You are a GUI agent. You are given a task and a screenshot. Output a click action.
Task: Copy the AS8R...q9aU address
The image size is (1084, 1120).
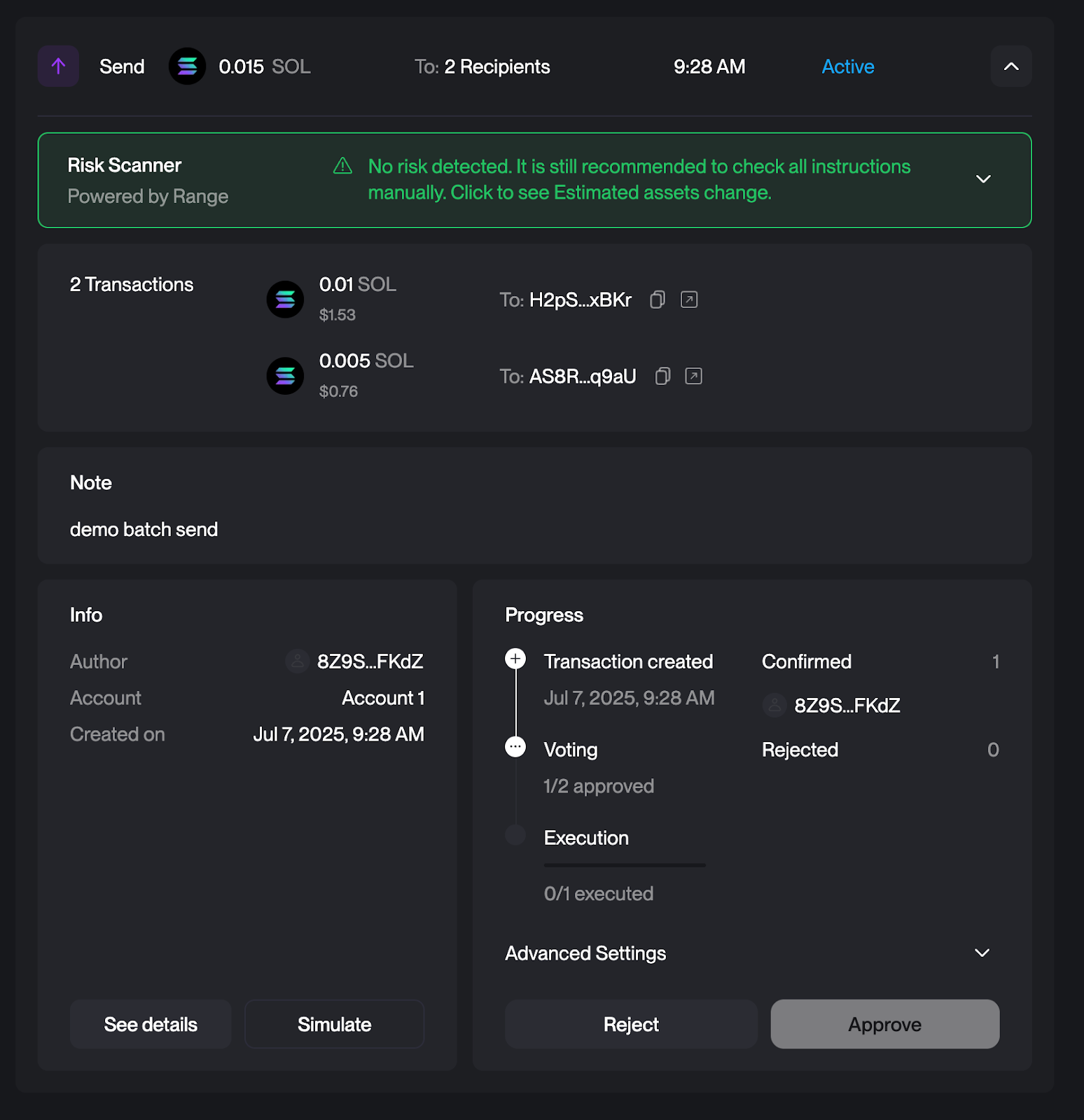(662, 376)
